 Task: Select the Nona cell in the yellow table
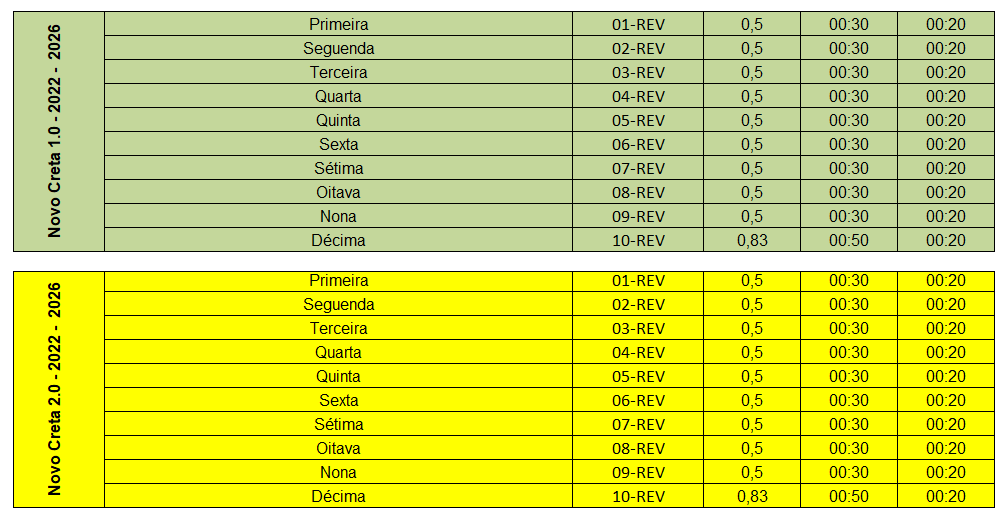(x=339, y=472)
